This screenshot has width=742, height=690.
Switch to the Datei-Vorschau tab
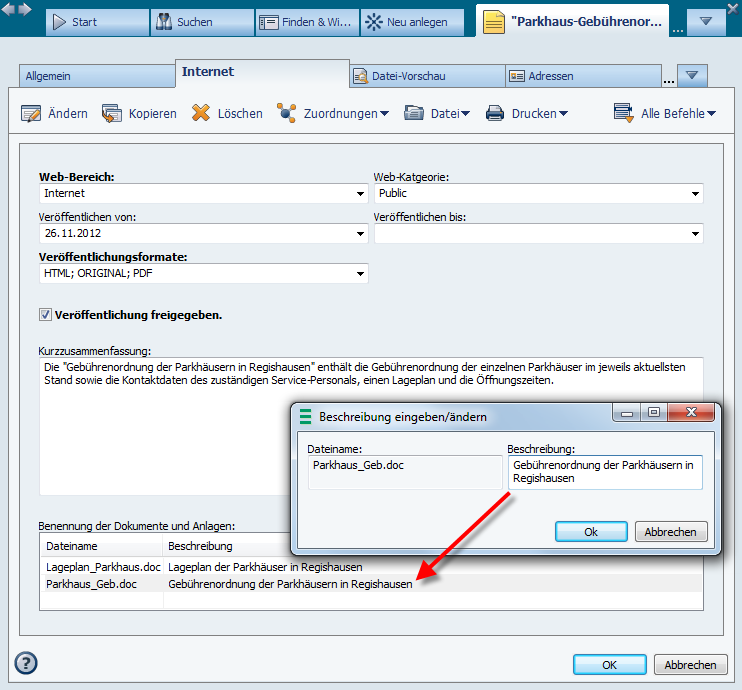(426, 76)
